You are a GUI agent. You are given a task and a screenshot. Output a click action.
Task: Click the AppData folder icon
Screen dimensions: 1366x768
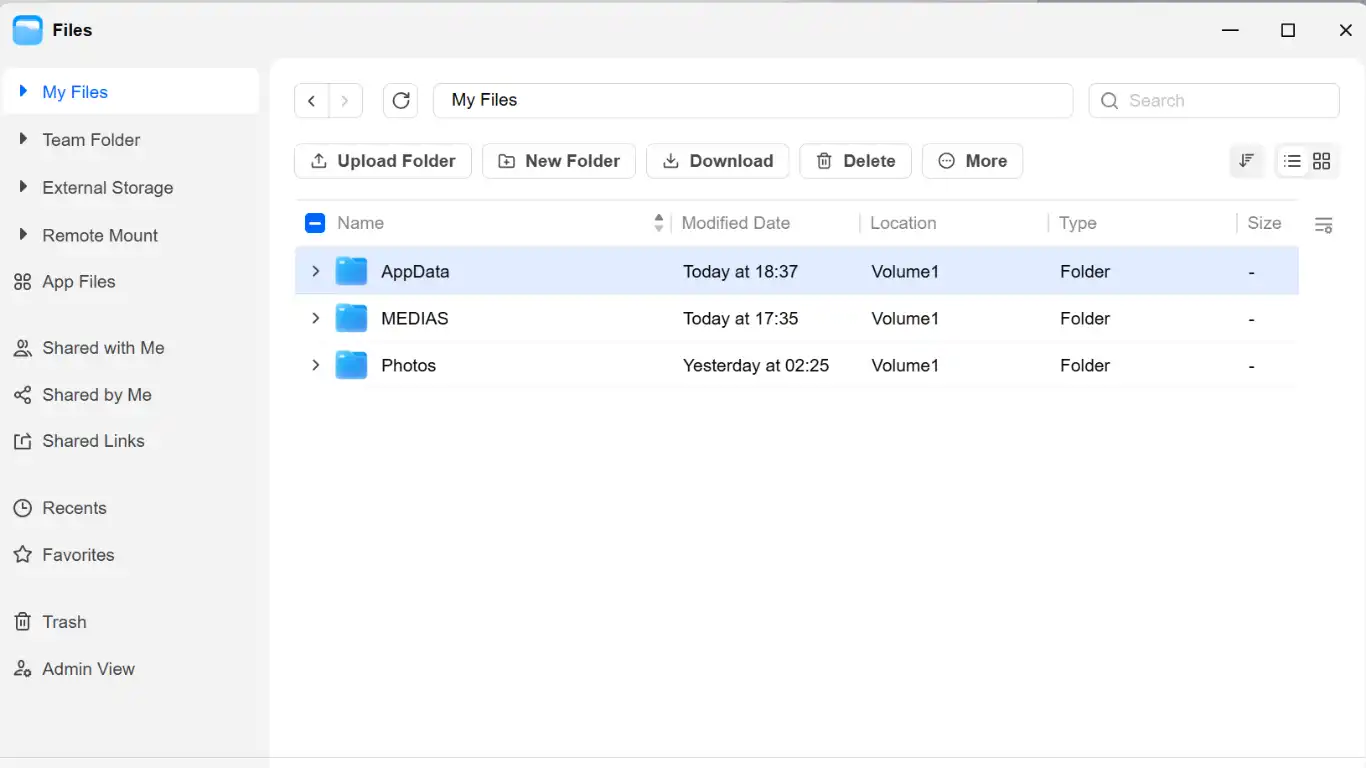click(351, 271)
